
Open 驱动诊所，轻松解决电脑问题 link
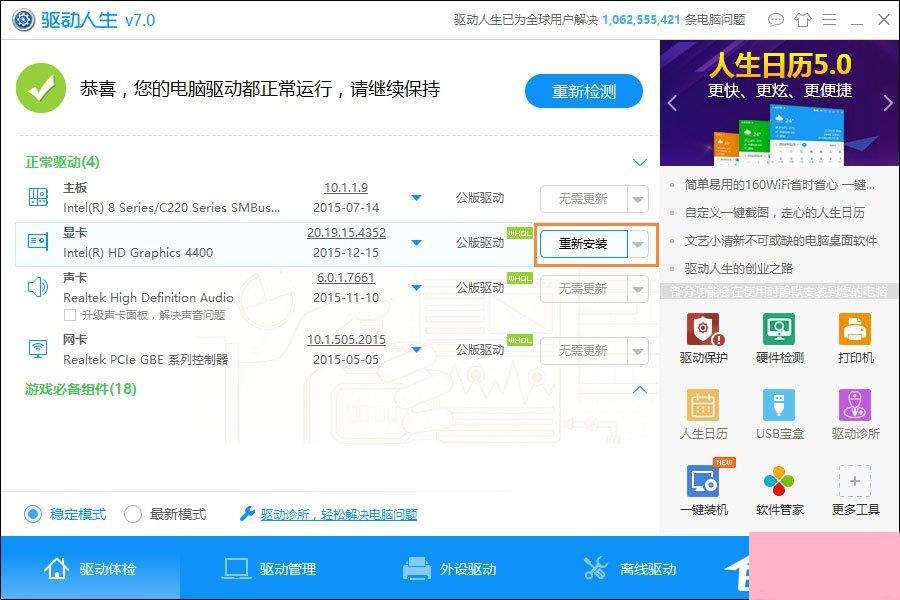[x=339, y=514]
